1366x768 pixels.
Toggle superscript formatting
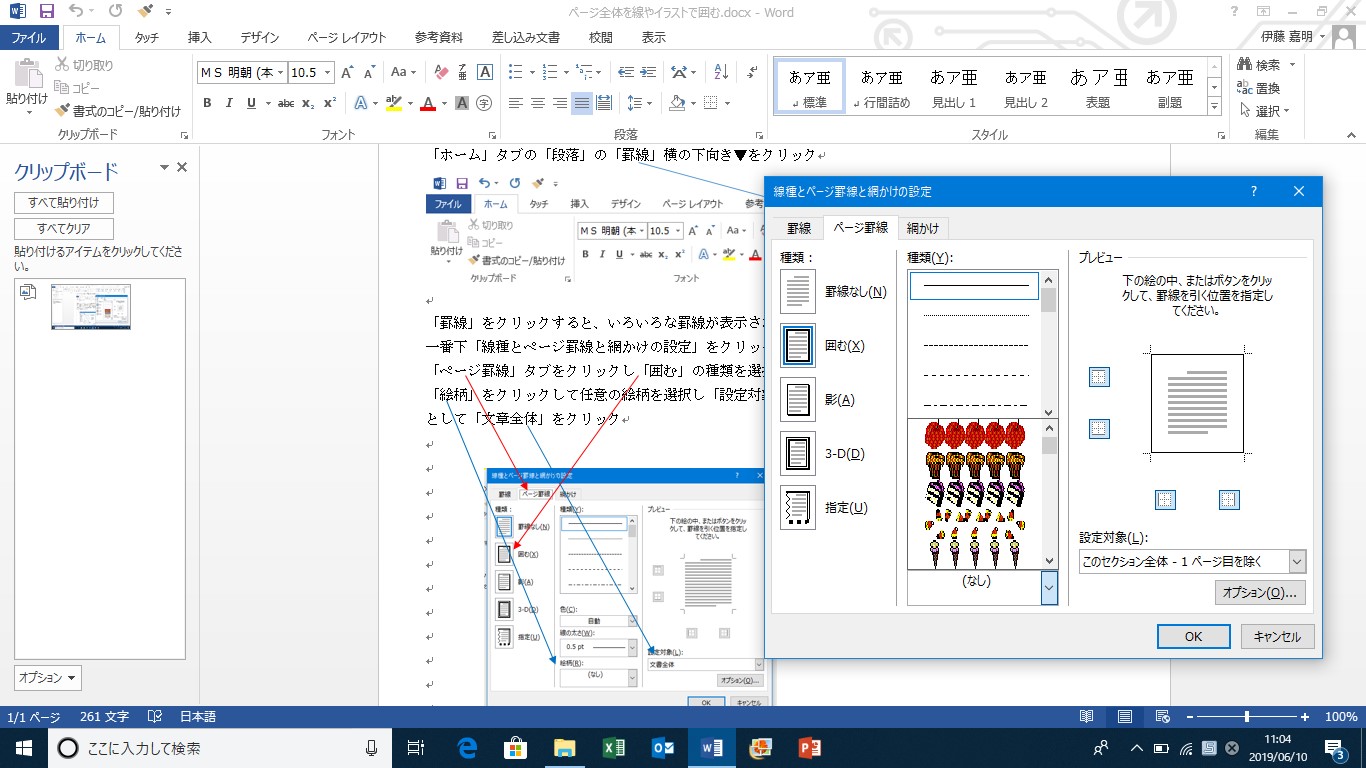coord(329,103)
